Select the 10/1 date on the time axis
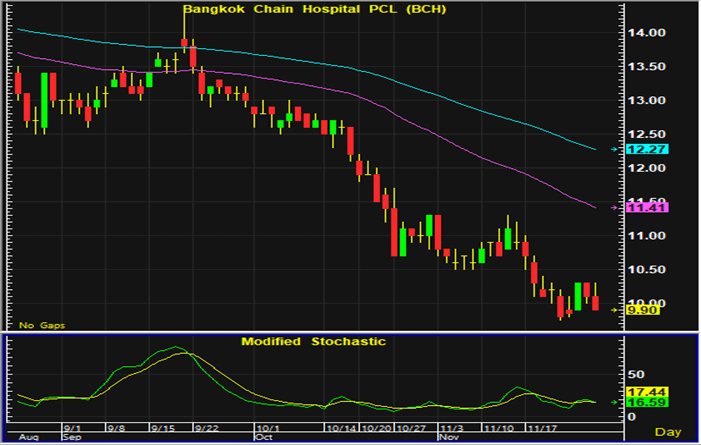This screenshot has width=701, height=445. (x=266, y=427)
